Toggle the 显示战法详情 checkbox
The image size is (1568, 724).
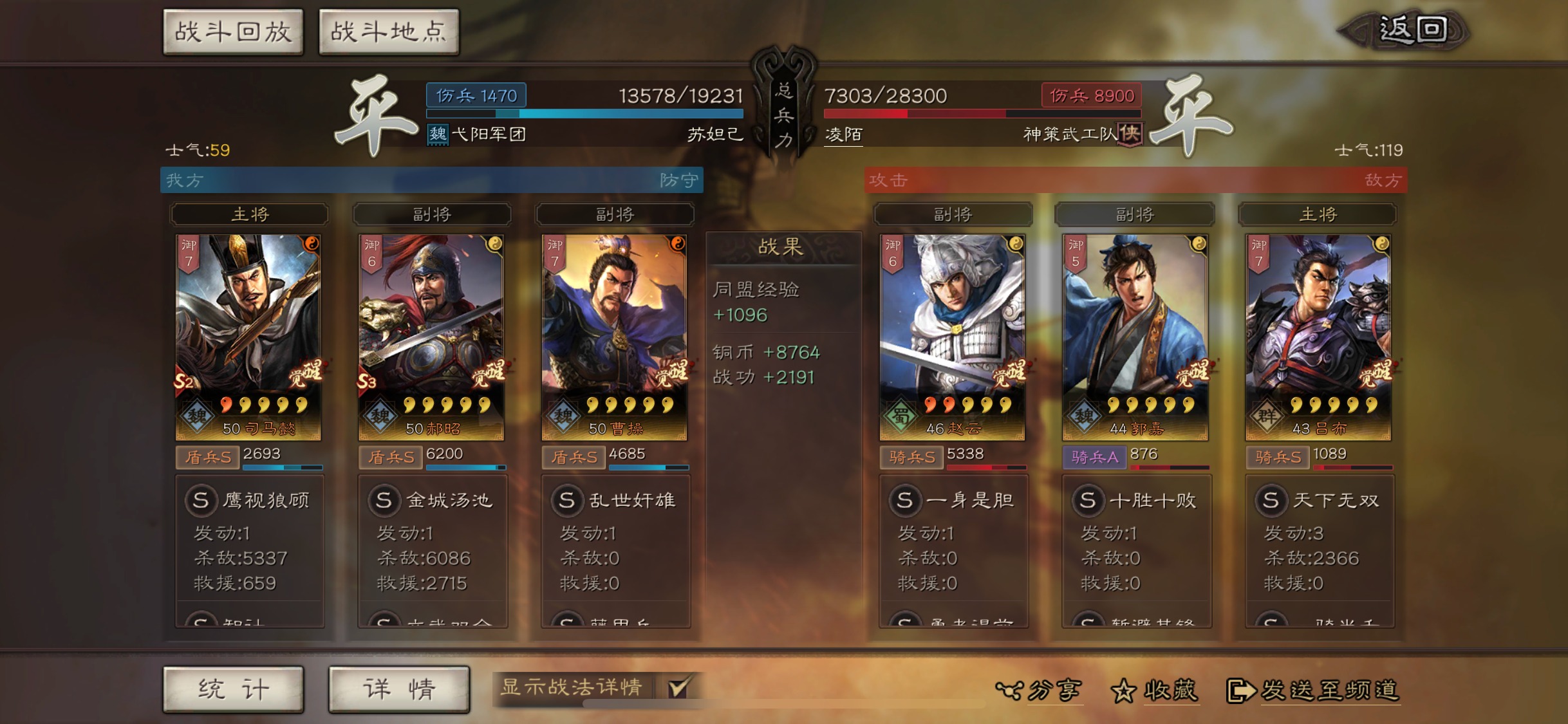(679, 687)
